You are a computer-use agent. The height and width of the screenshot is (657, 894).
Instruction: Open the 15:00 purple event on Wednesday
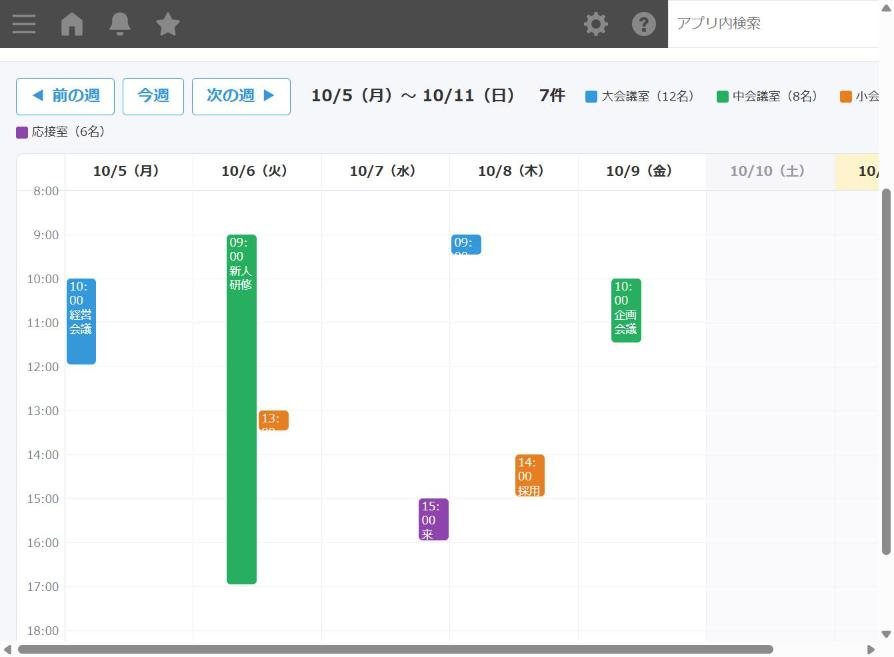[x=433, y=519]
